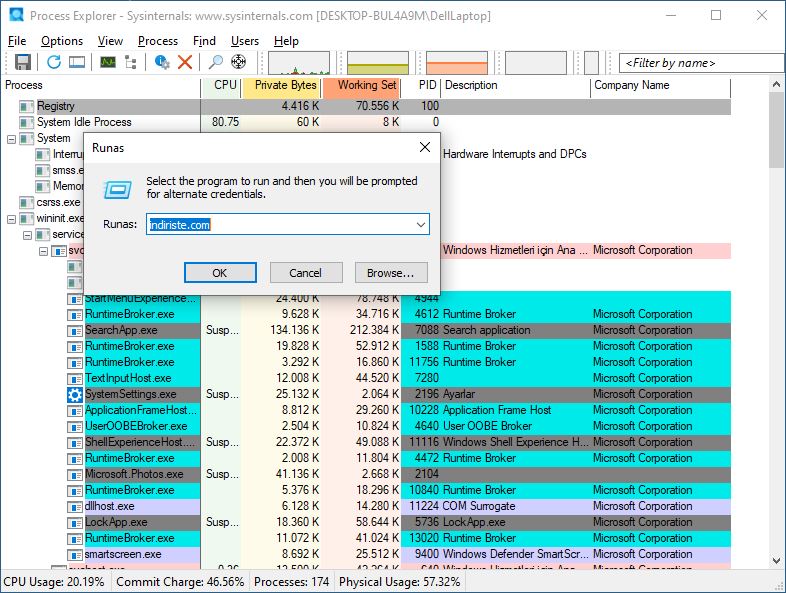The height and width of the screenshot is (593, 786).
Task: Click the System Information toolbar icon
Action: [x=77, y=62]
